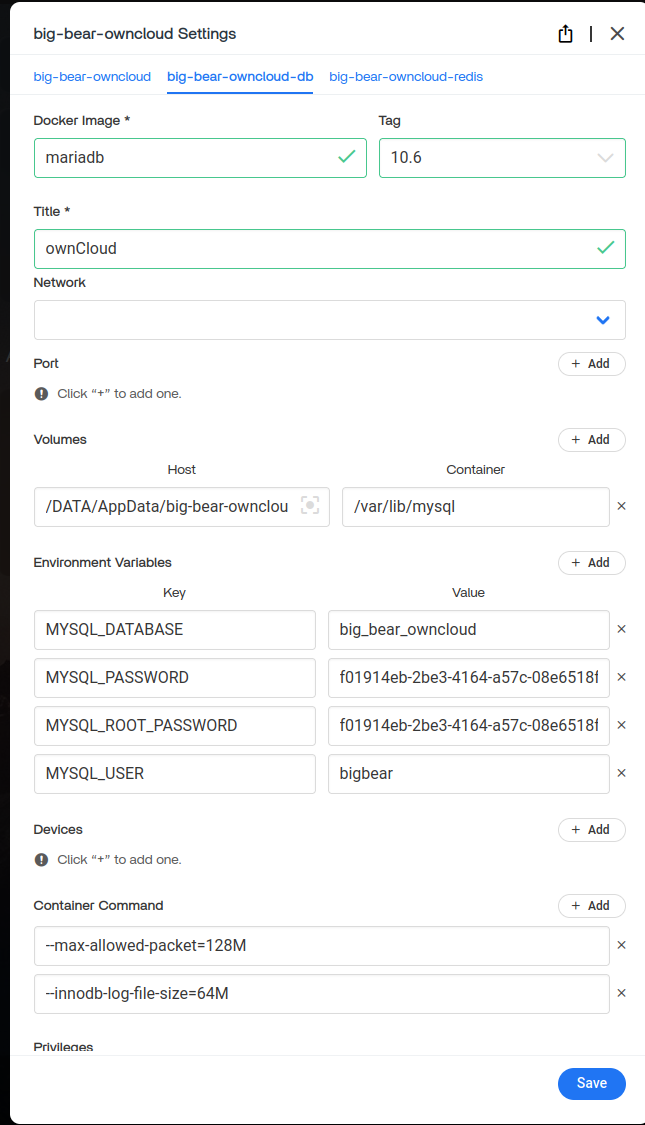
Task: Click the Title field containing ownCloud
Action: [x=315, y=249]
